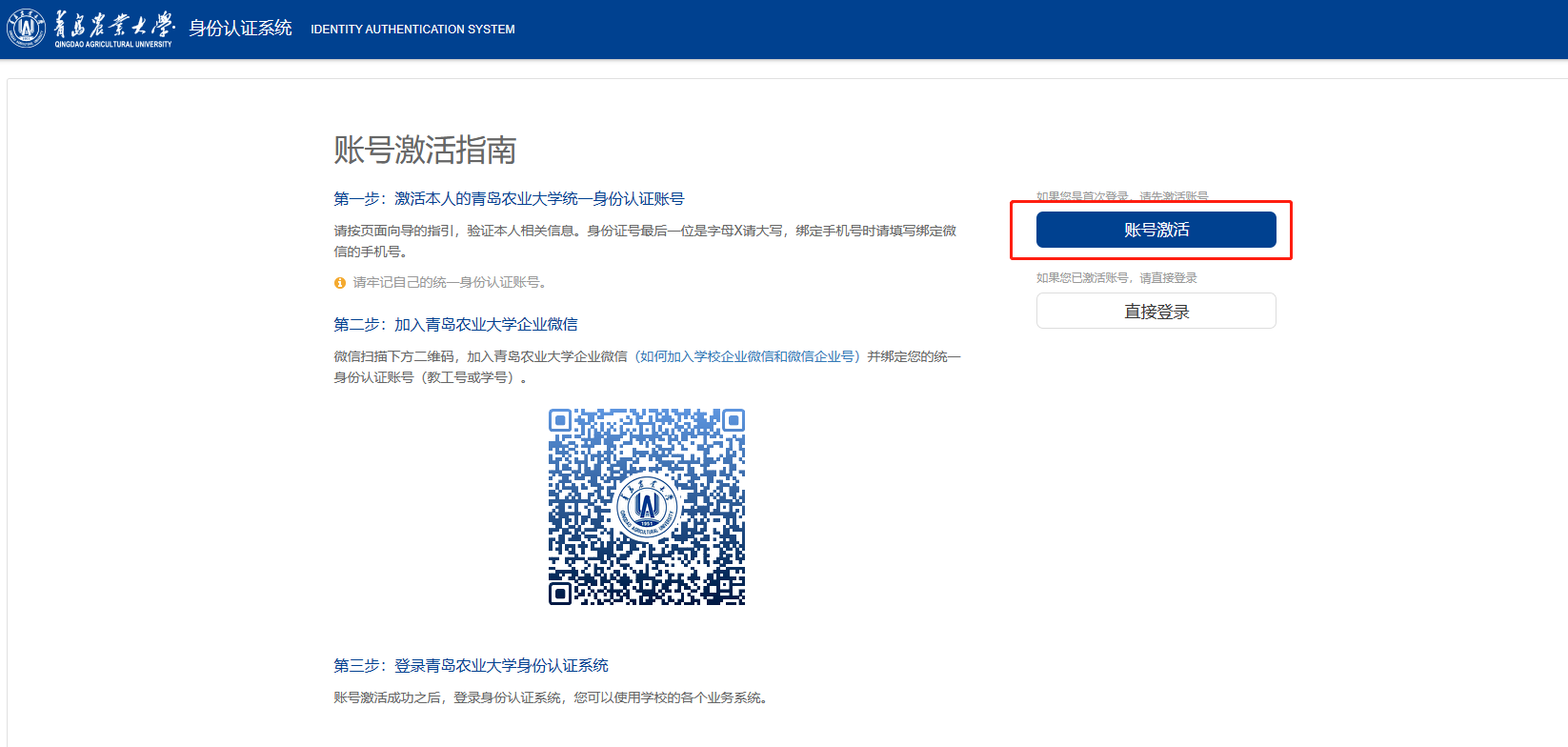Click the IDENTITY AUTHENTICATION SYSTEM header text

(x=412, y=30)
